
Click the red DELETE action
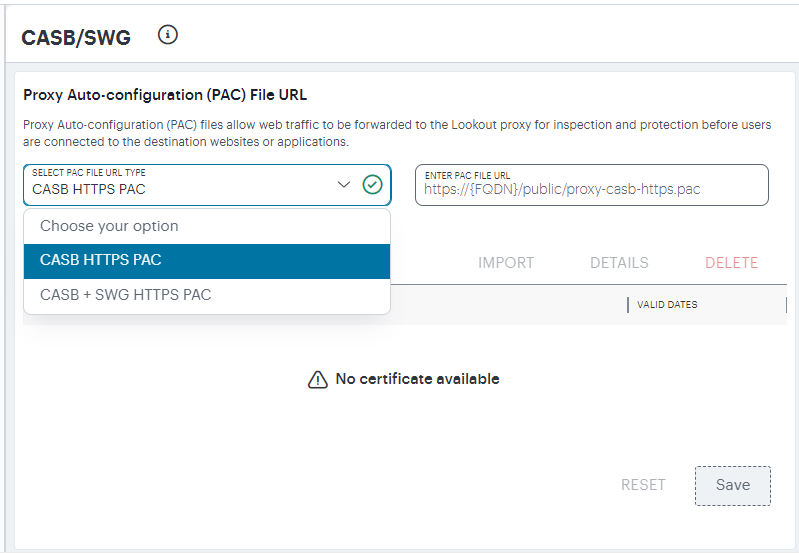click(x=731, y=263)
